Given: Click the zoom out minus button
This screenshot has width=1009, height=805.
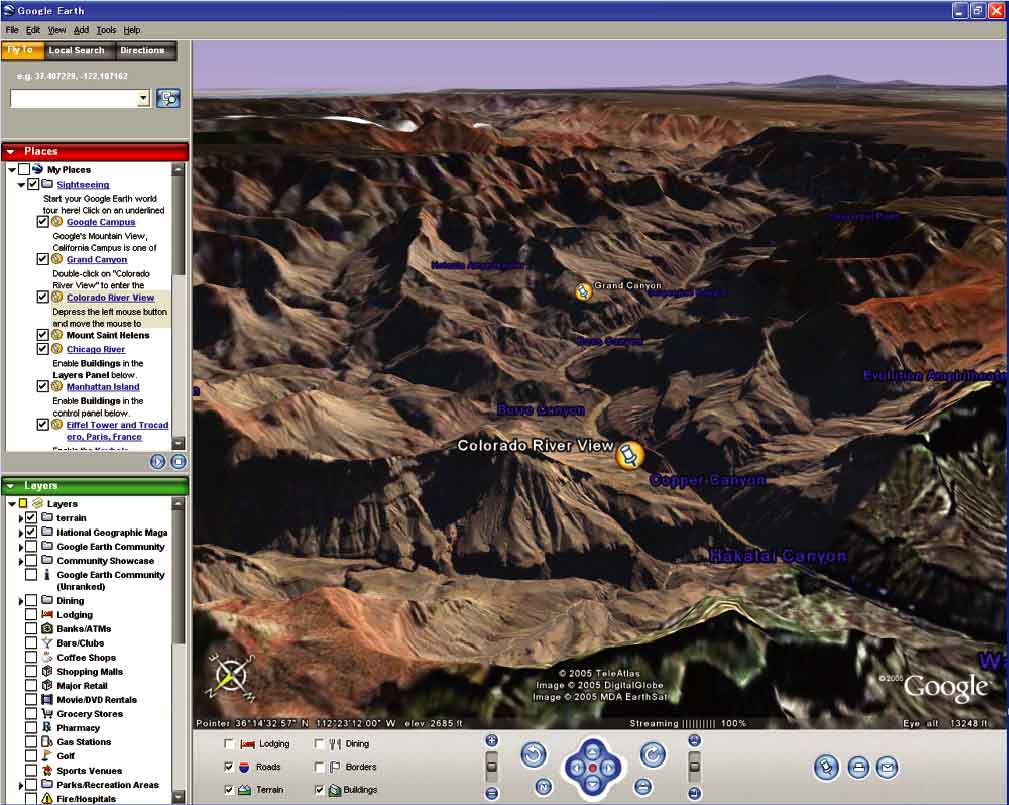Looking at the screenshot, I should coord(492,793).
